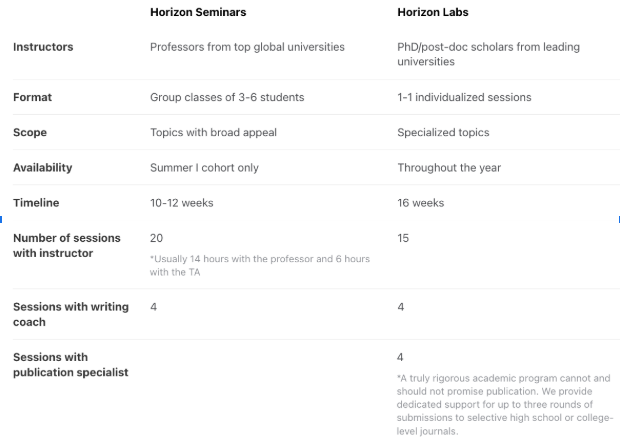Select the Availability row label
620x440 pixels.
[x=43, y=168]
